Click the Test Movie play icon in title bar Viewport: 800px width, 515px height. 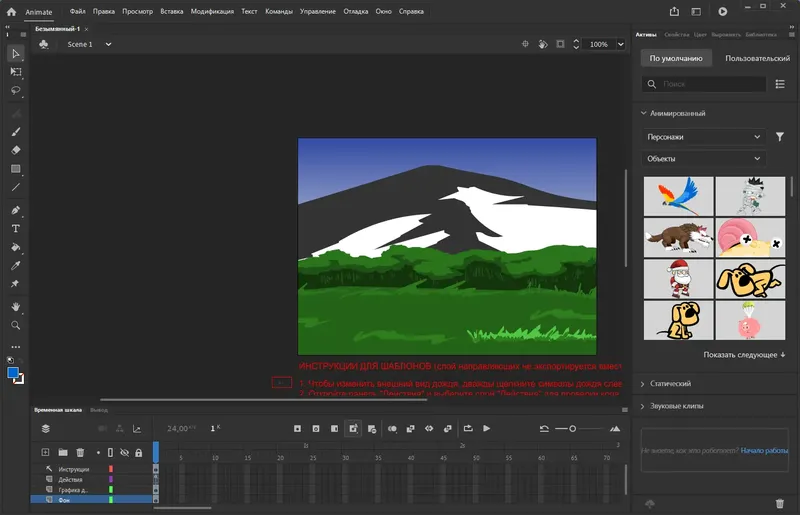(722, 11)
